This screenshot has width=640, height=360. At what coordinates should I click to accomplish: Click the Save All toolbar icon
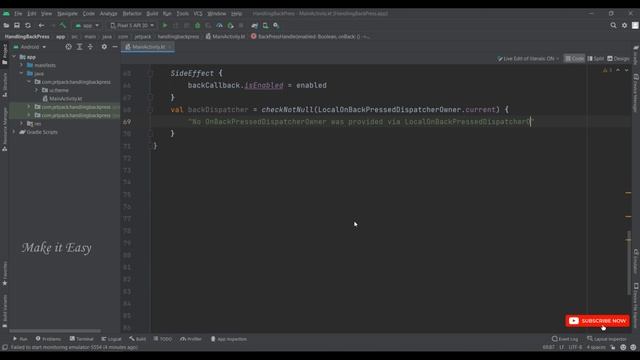[17, 25]
